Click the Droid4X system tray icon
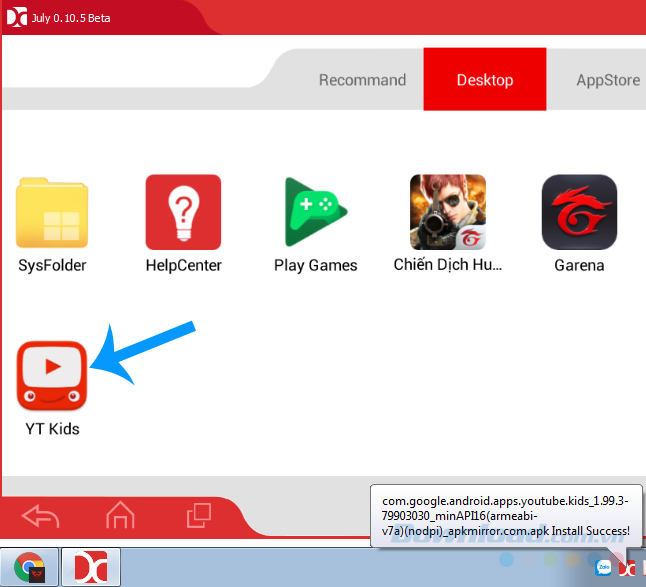 627,569
